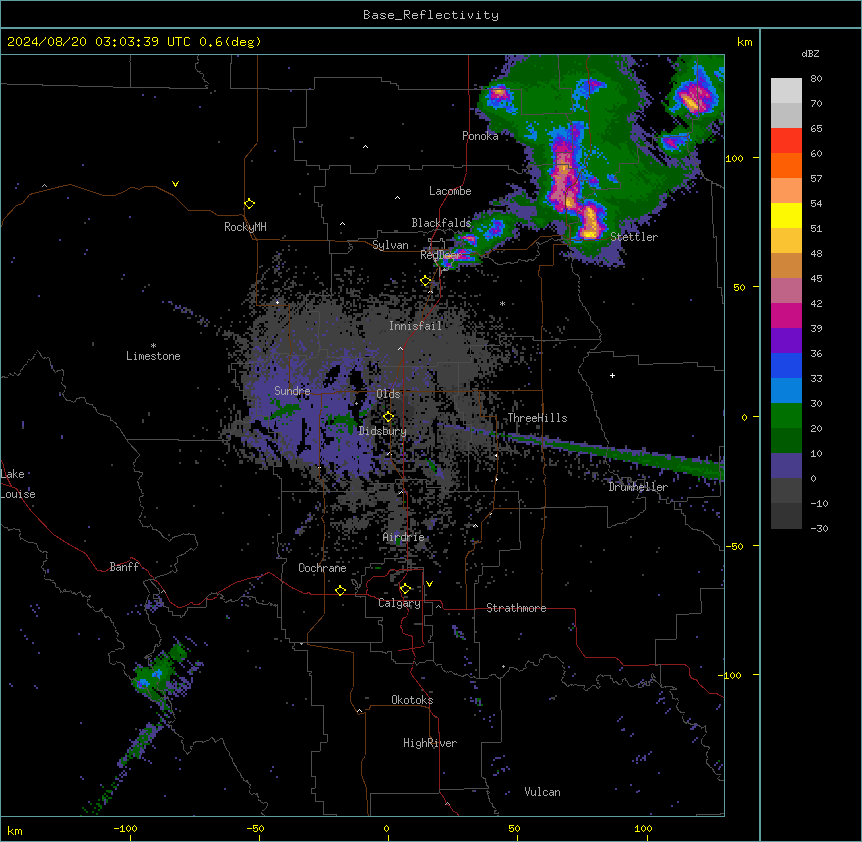Click the yellow diamond marker beside RockyMH
This screenshot has width=862, height=842.
249,204
